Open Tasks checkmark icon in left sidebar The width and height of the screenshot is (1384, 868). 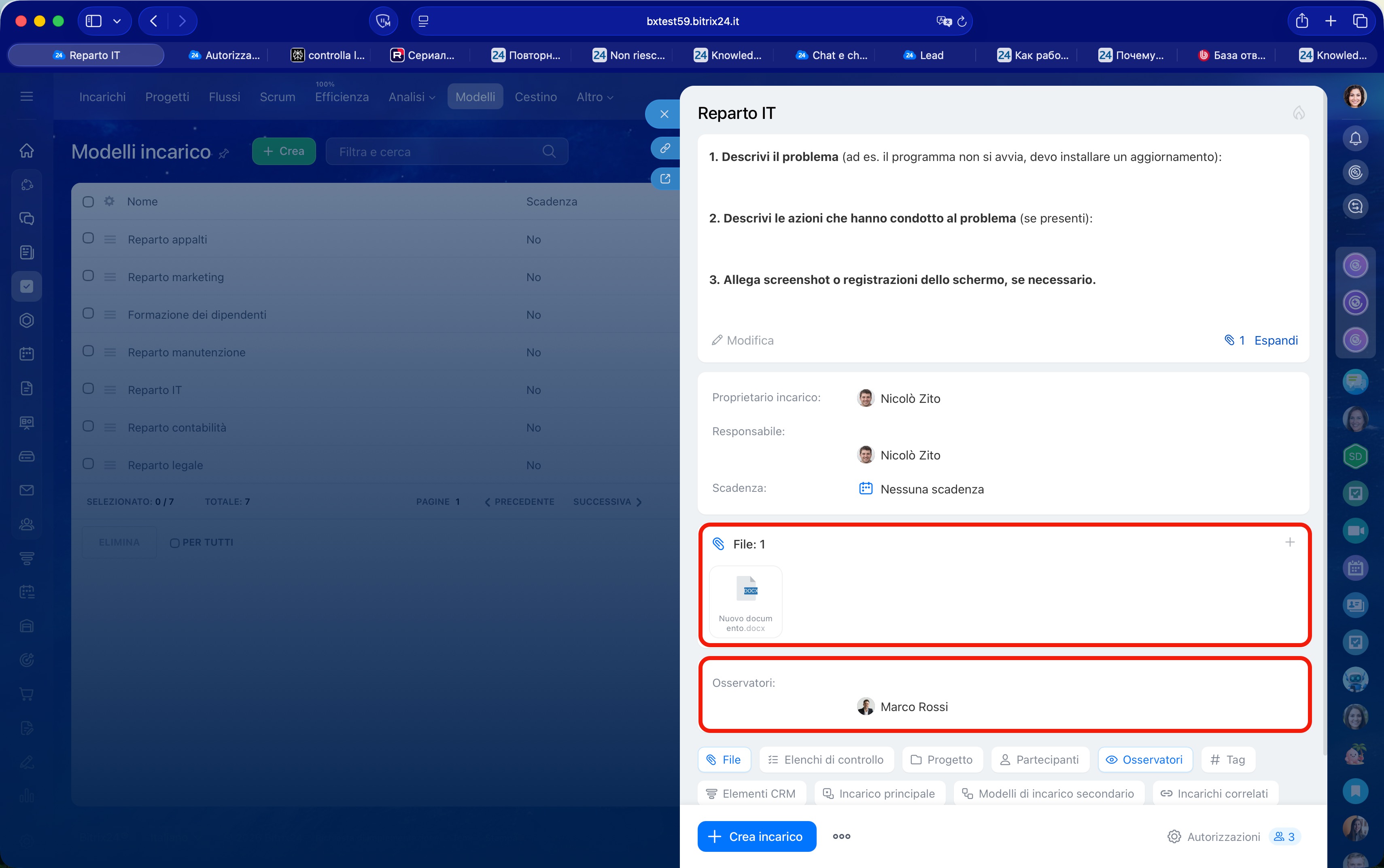point(27,286)
